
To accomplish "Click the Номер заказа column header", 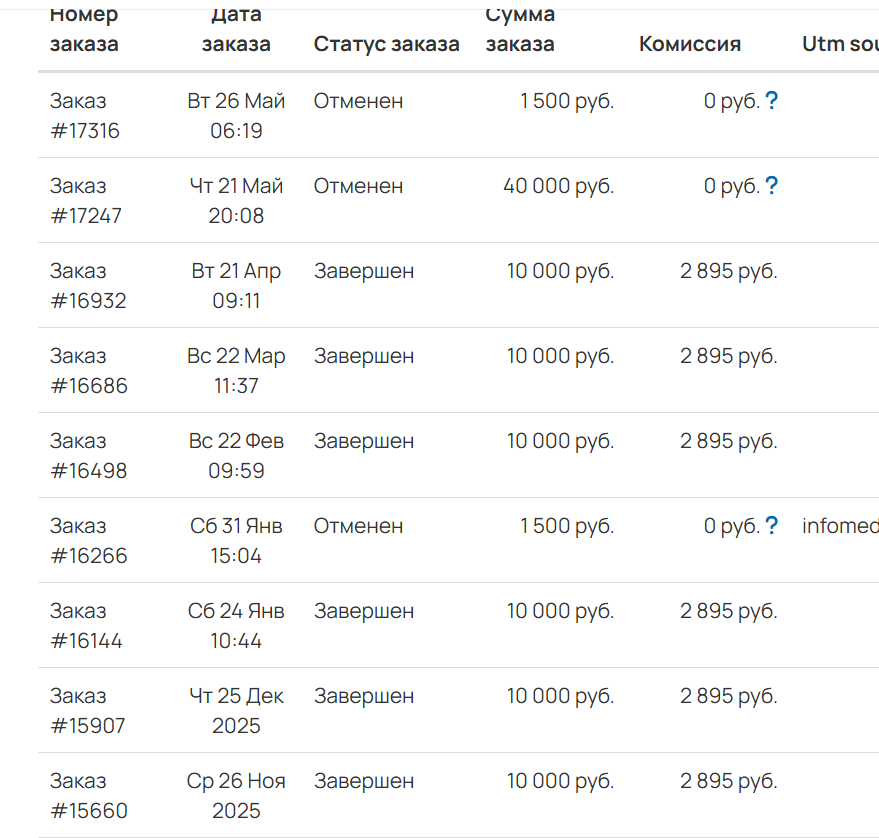I will point(84,29).
